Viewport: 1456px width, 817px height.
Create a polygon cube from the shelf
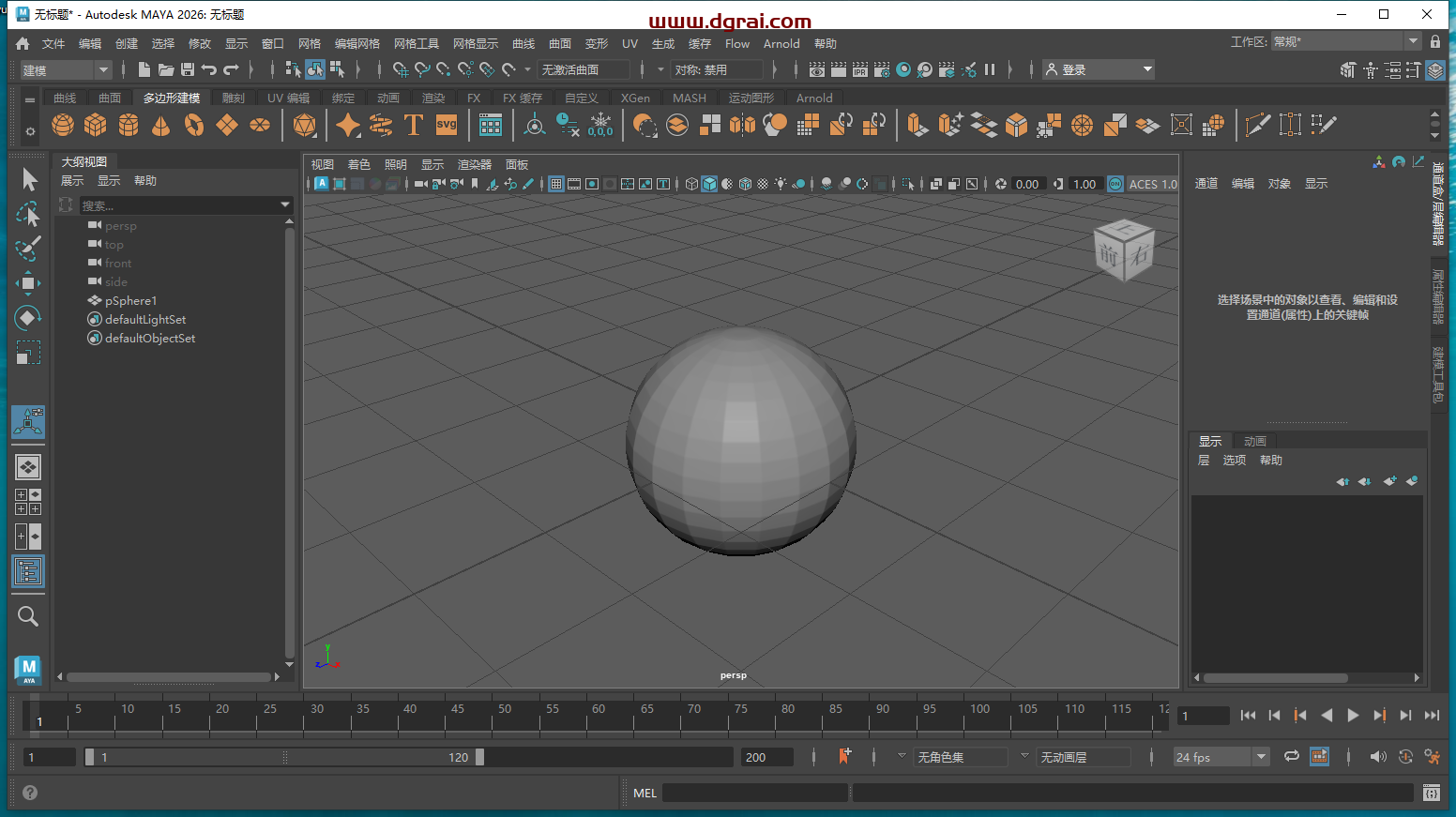pyautogui.click(x=96, y=125)
